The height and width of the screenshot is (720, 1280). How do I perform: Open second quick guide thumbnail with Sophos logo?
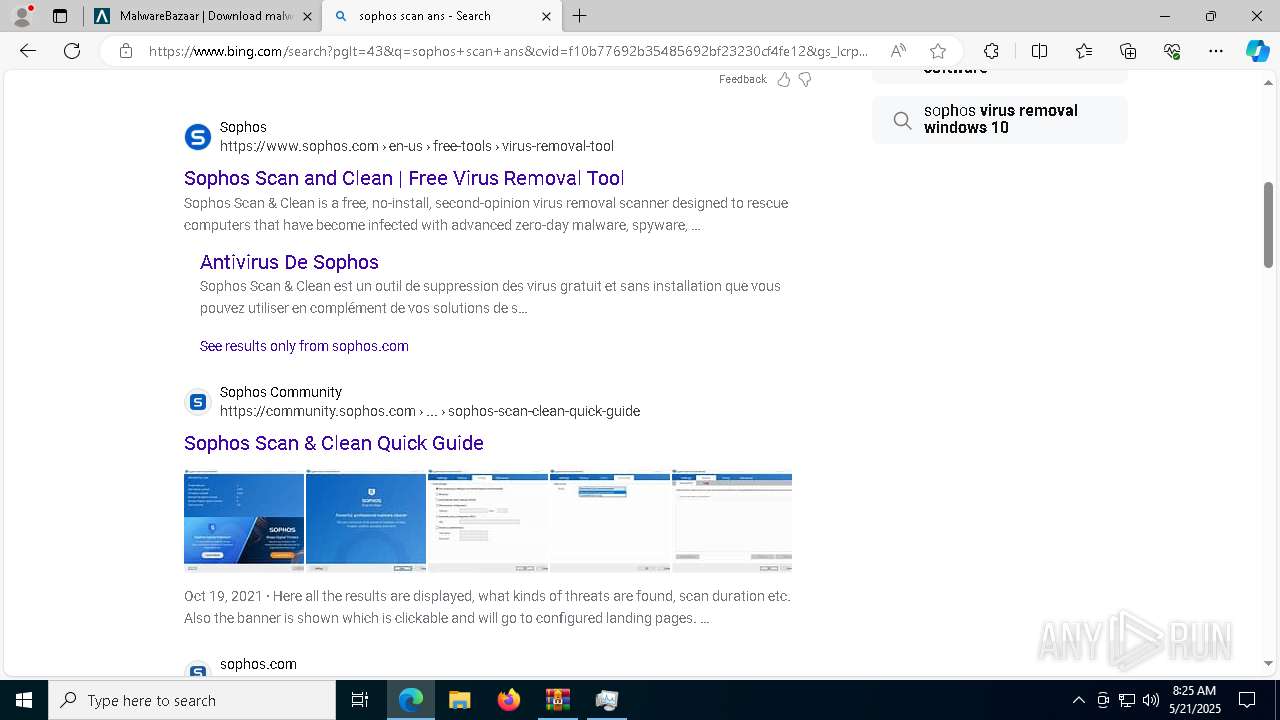pyautogui.click(x=366, y=520)
